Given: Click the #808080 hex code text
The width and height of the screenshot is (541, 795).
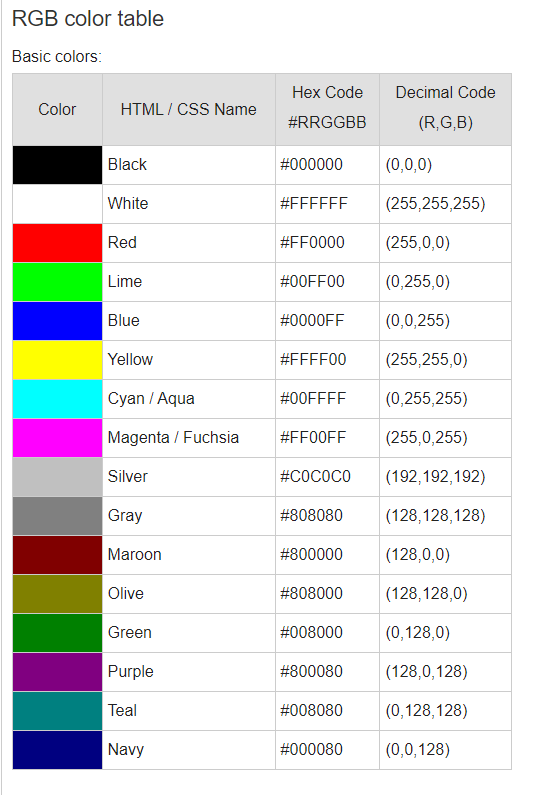Looking at the screenshot, I should coord(311,516).
